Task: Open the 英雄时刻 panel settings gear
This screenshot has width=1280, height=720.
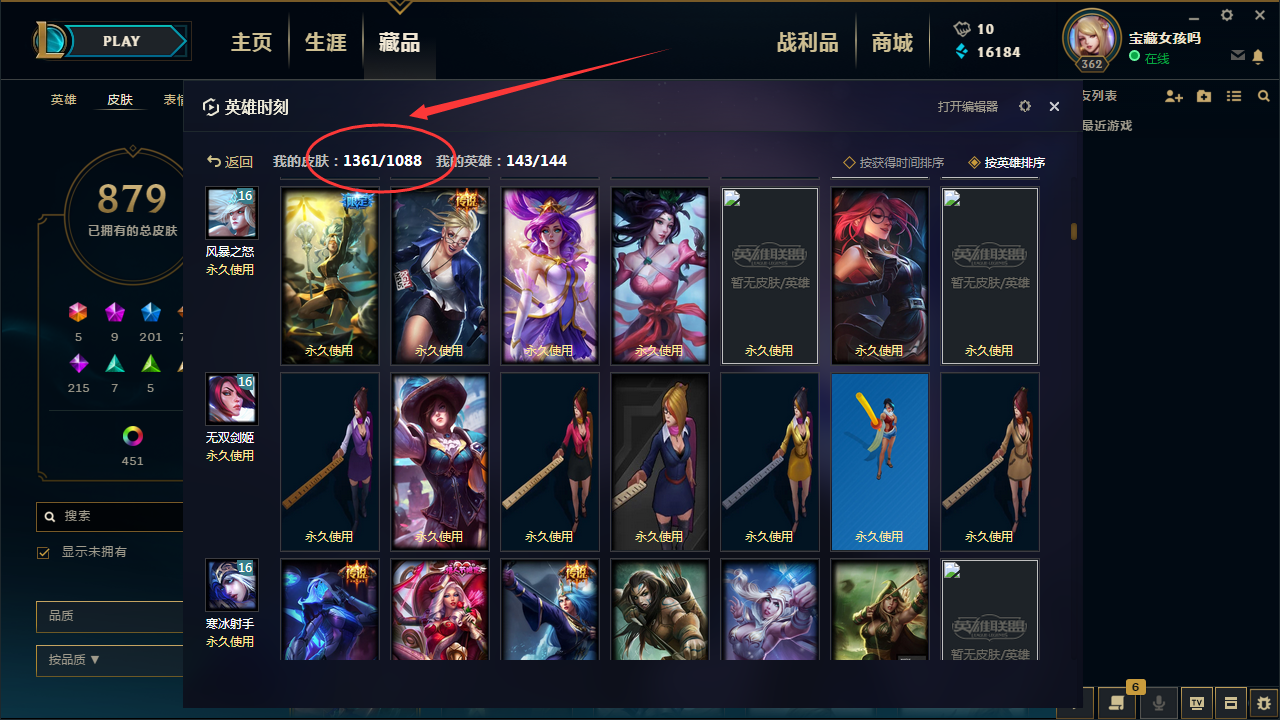Action: click(x=1025, y=106)
